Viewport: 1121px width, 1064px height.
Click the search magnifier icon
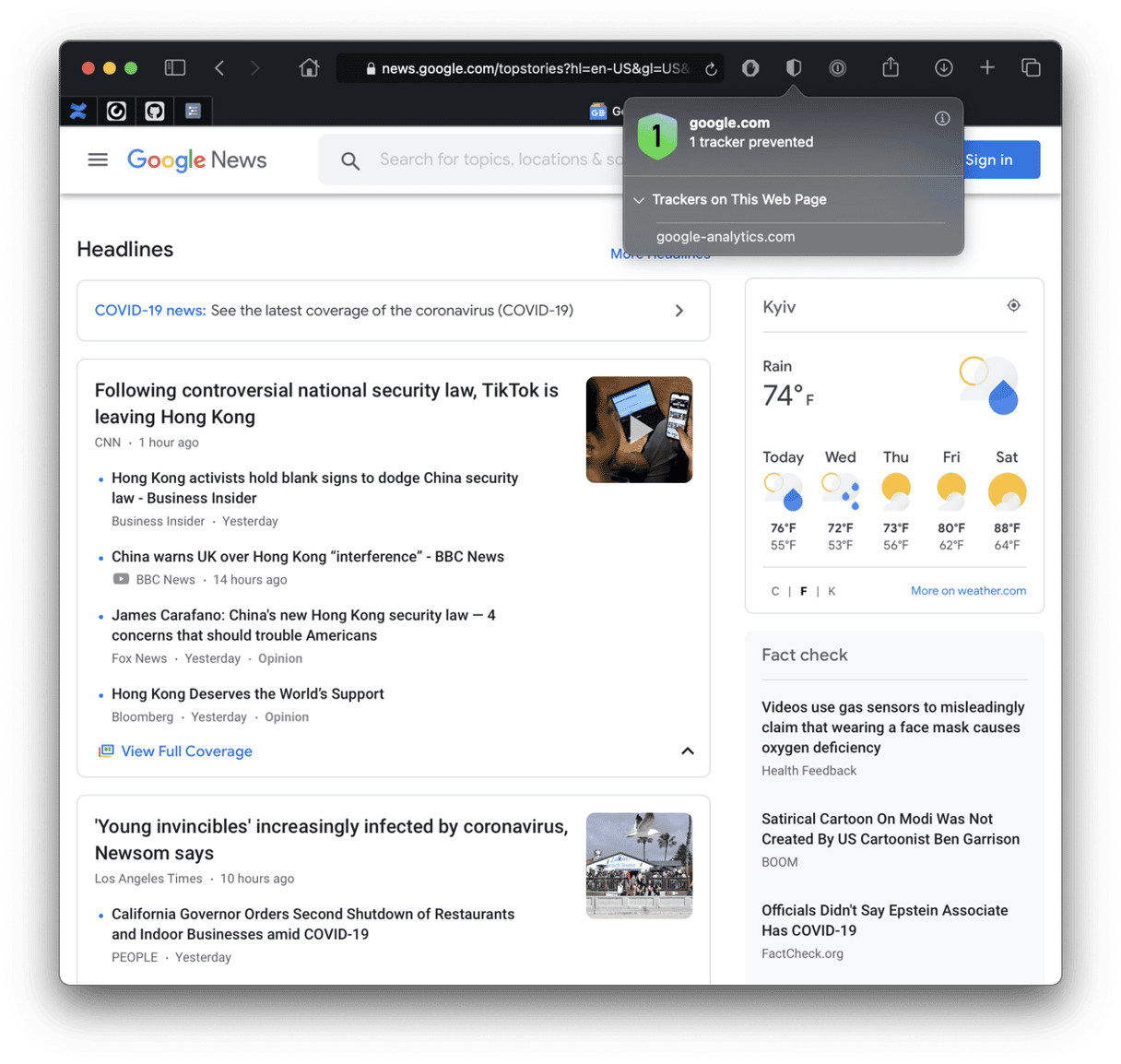pos(350,160)
